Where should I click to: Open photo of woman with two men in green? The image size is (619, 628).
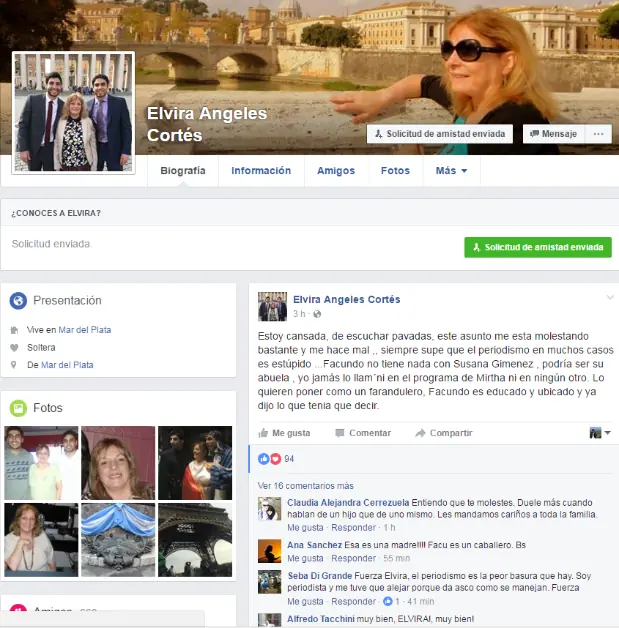point(41,463)
